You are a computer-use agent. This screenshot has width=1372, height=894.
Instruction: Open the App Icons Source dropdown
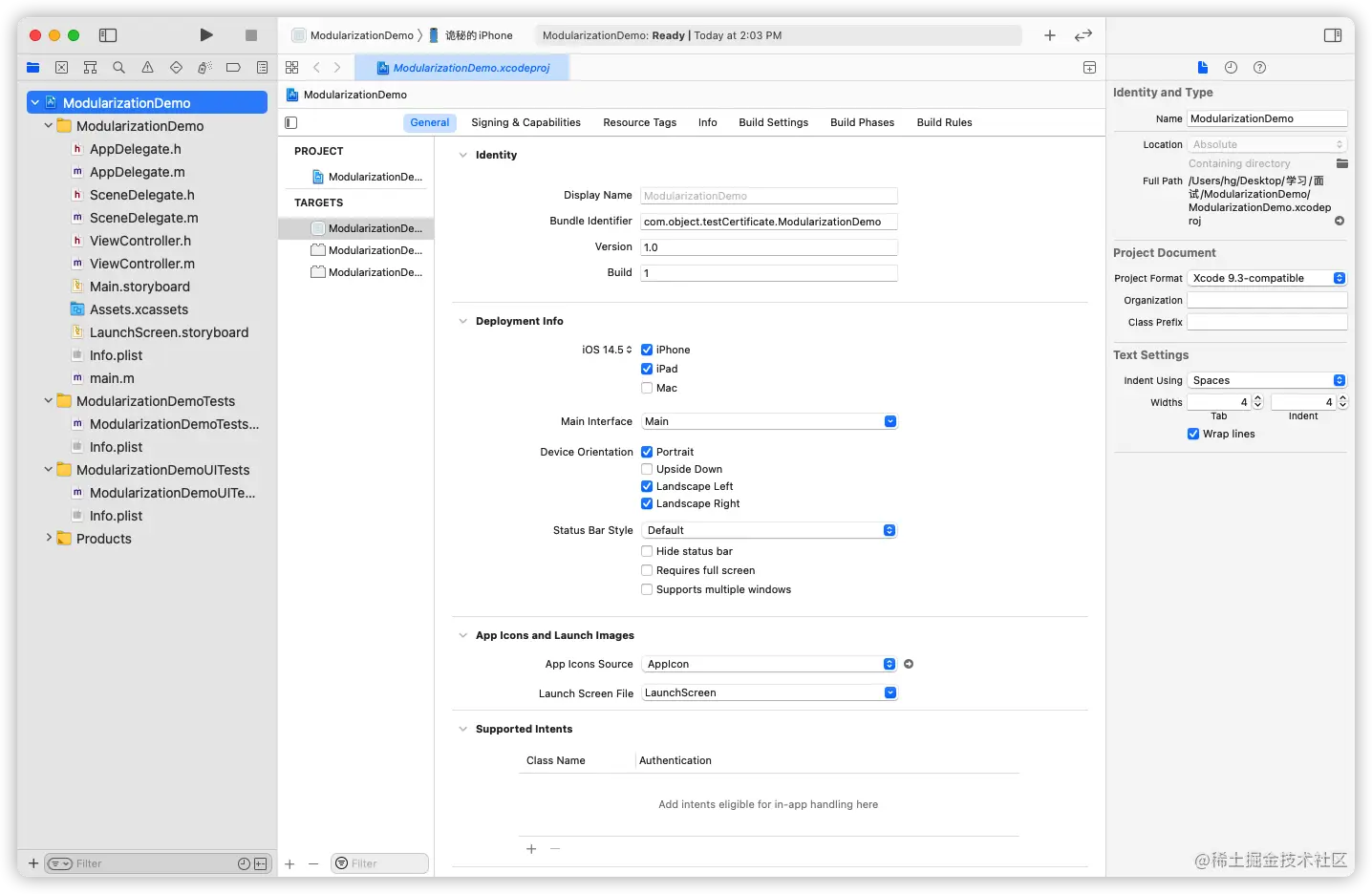point(769,664)
